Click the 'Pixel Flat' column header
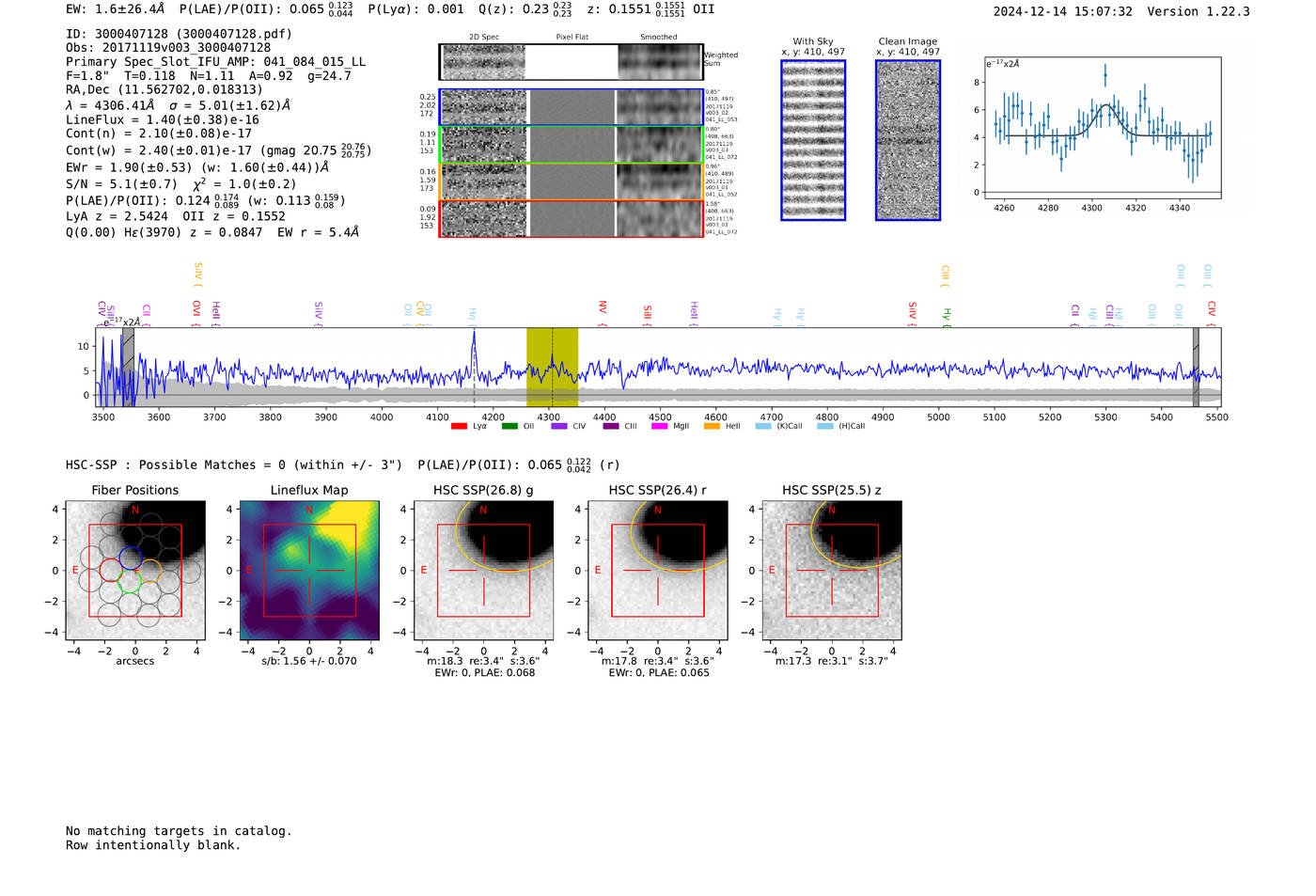 click(x=572, y=37)
